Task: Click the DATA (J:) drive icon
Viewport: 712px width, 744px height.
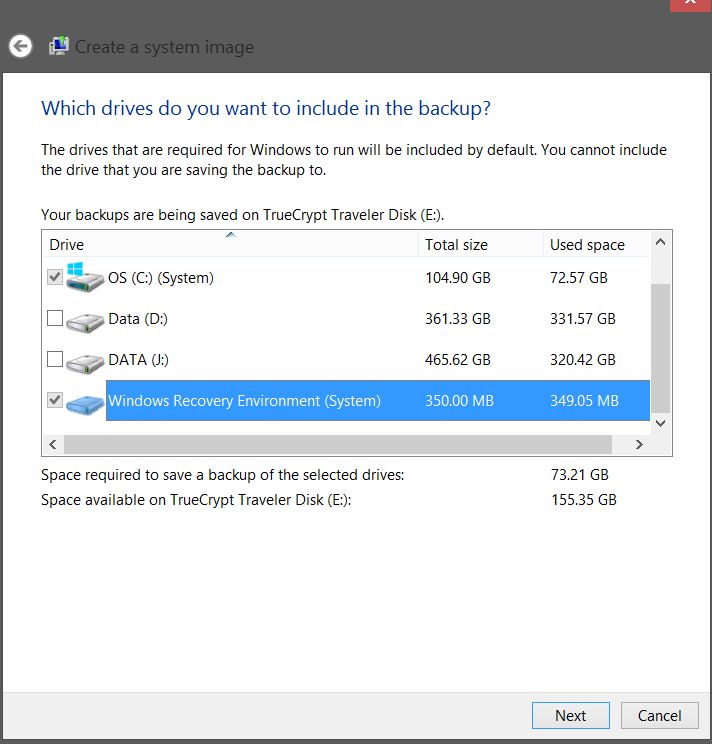Action: pos(85,364)
